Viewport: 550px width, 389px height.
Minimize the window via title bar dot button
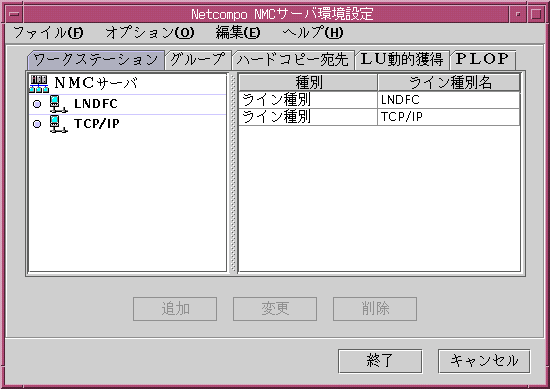518,14
